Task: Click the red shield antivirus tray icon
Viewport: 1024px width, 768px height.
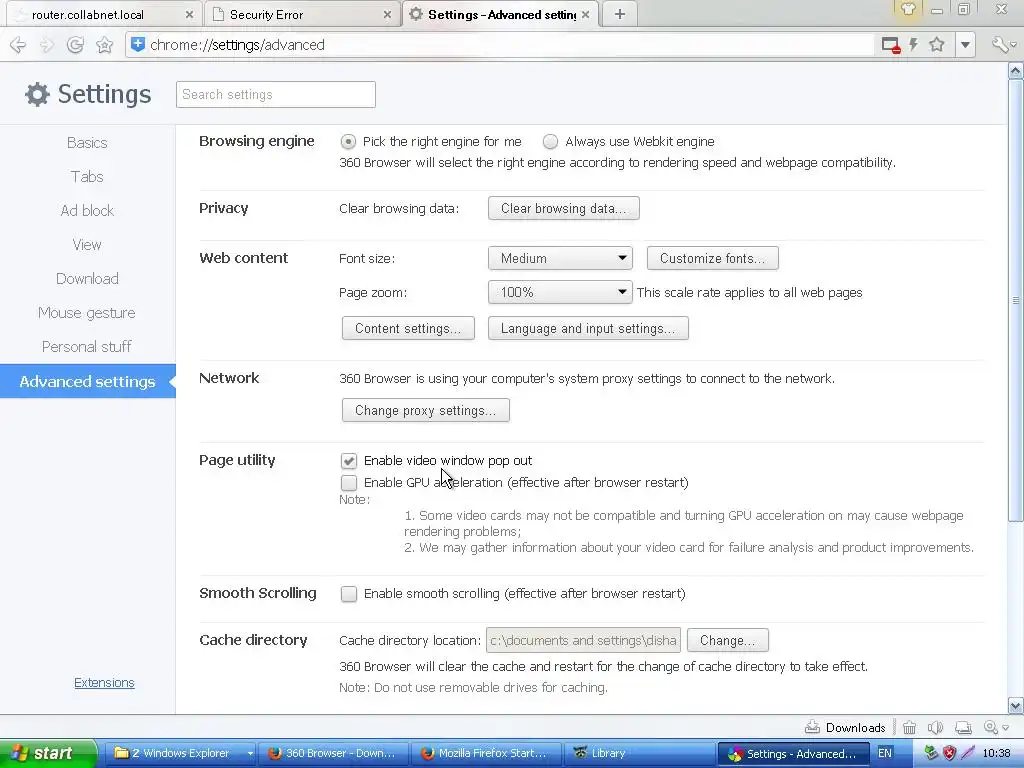Action: (950, 753)
